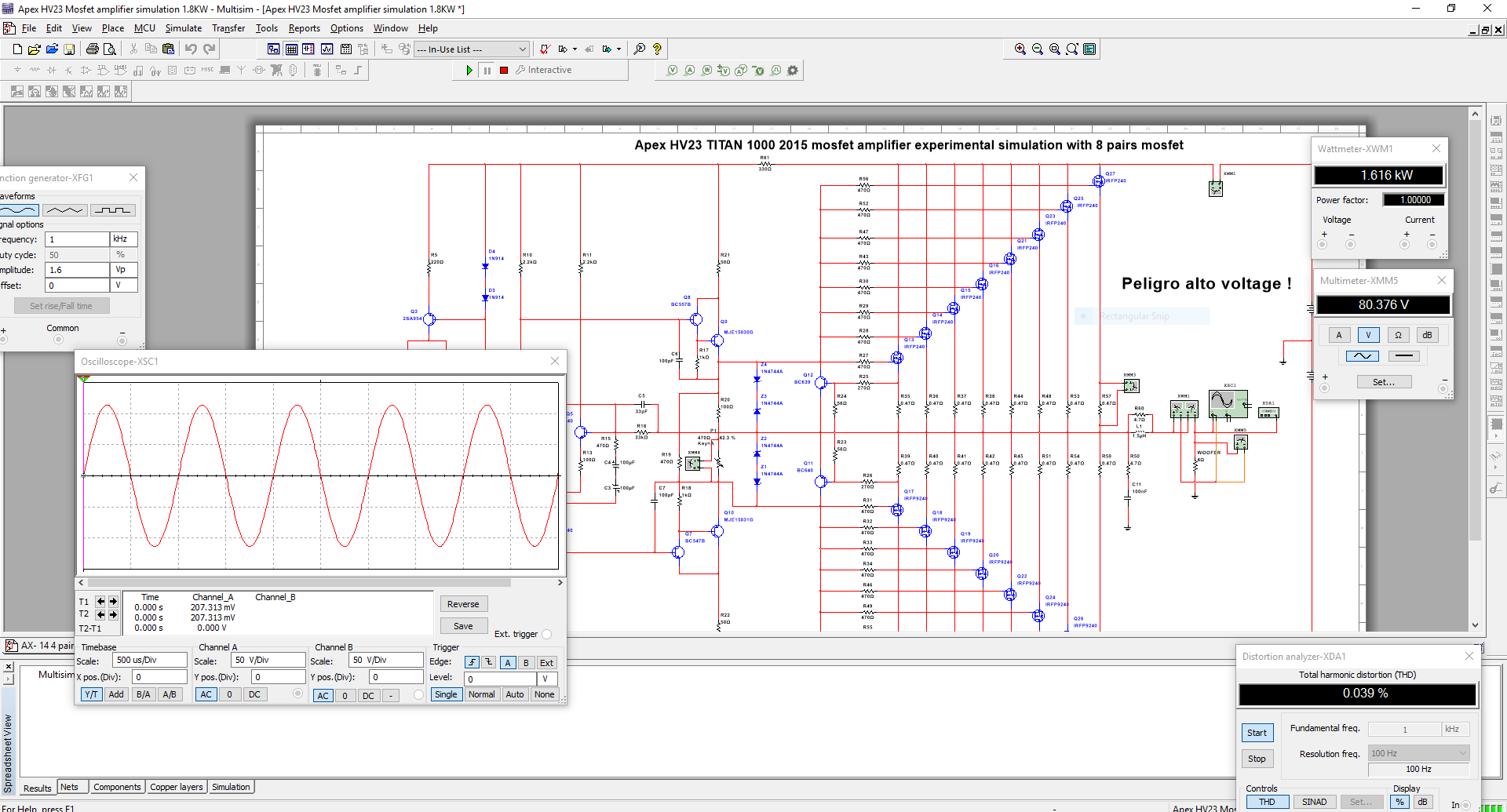Open the In-Use List dropdown
Image resolution: width=1507 pixels, height=812 pixels.
pos(471,49)
